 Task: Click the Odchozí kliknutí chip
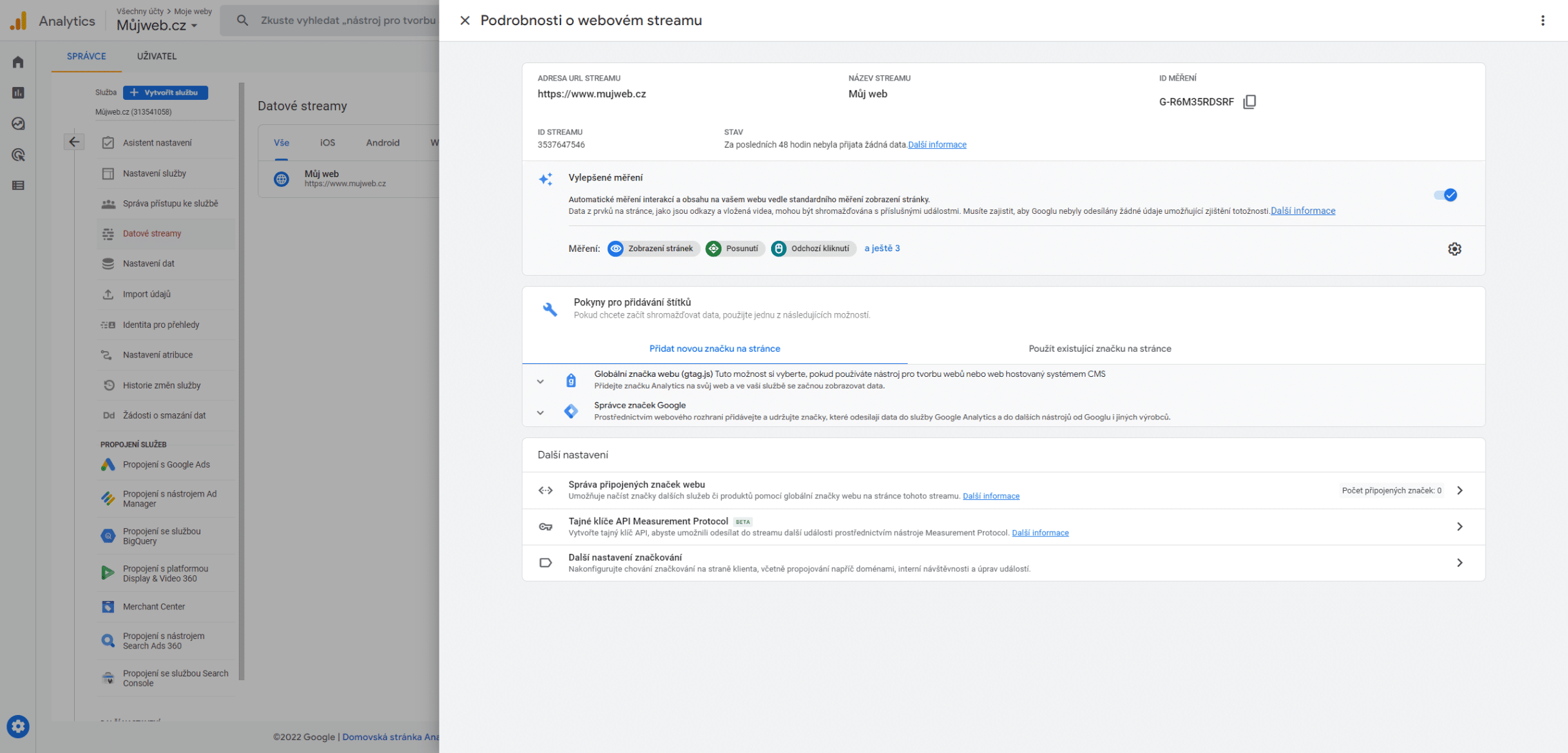(812, 248)
